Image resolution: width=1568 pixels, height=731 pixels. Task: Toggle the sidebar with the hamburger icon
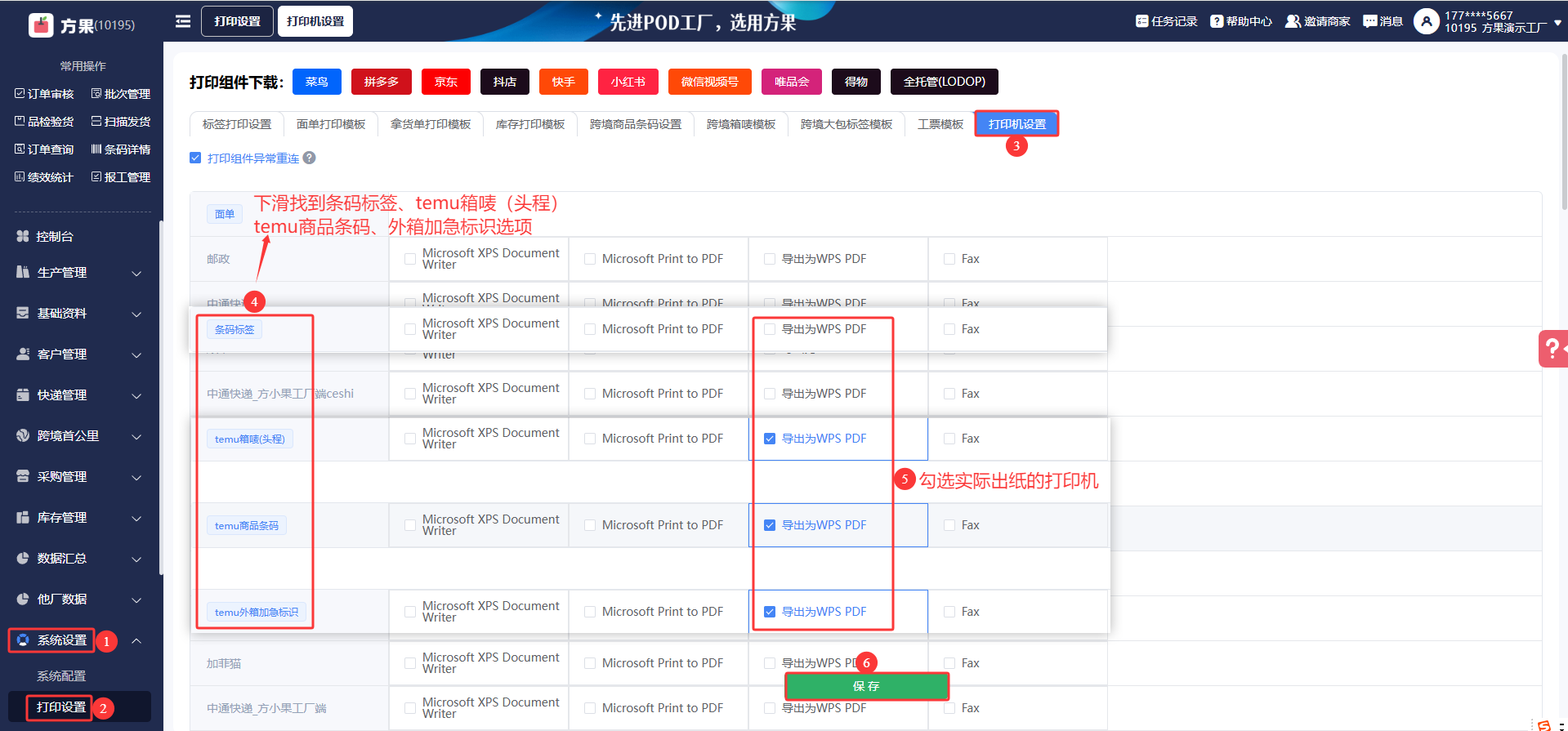pyautogui.click(x=183, y=21)
